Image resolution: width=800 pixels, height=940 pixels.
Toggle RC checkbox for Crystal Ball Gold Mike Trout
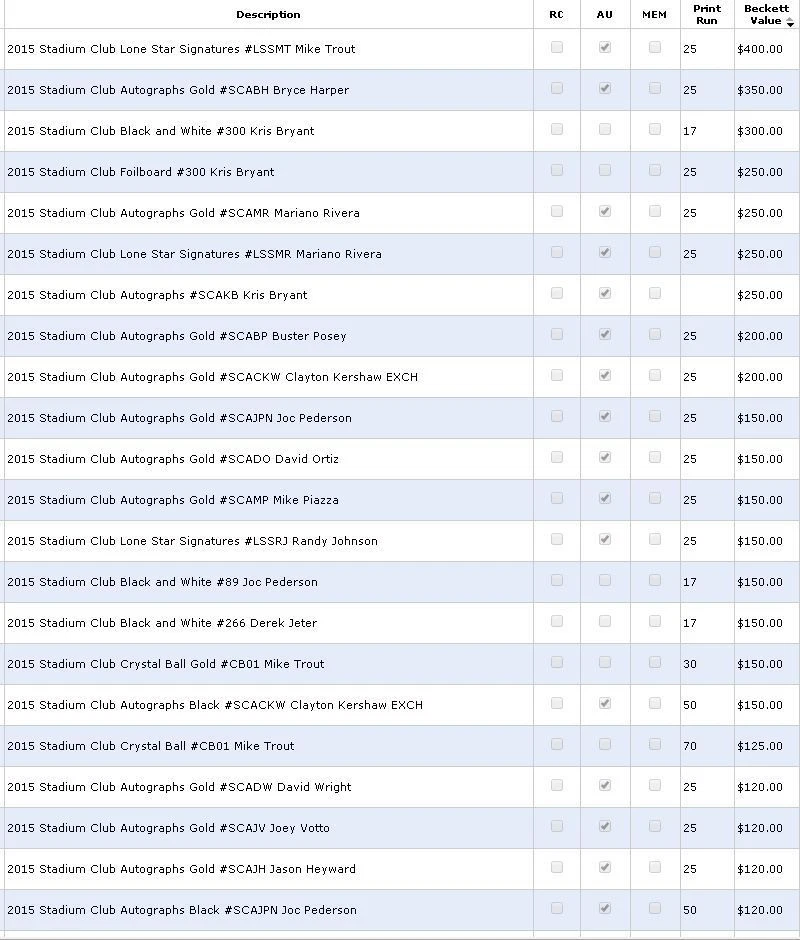[557, 662]
